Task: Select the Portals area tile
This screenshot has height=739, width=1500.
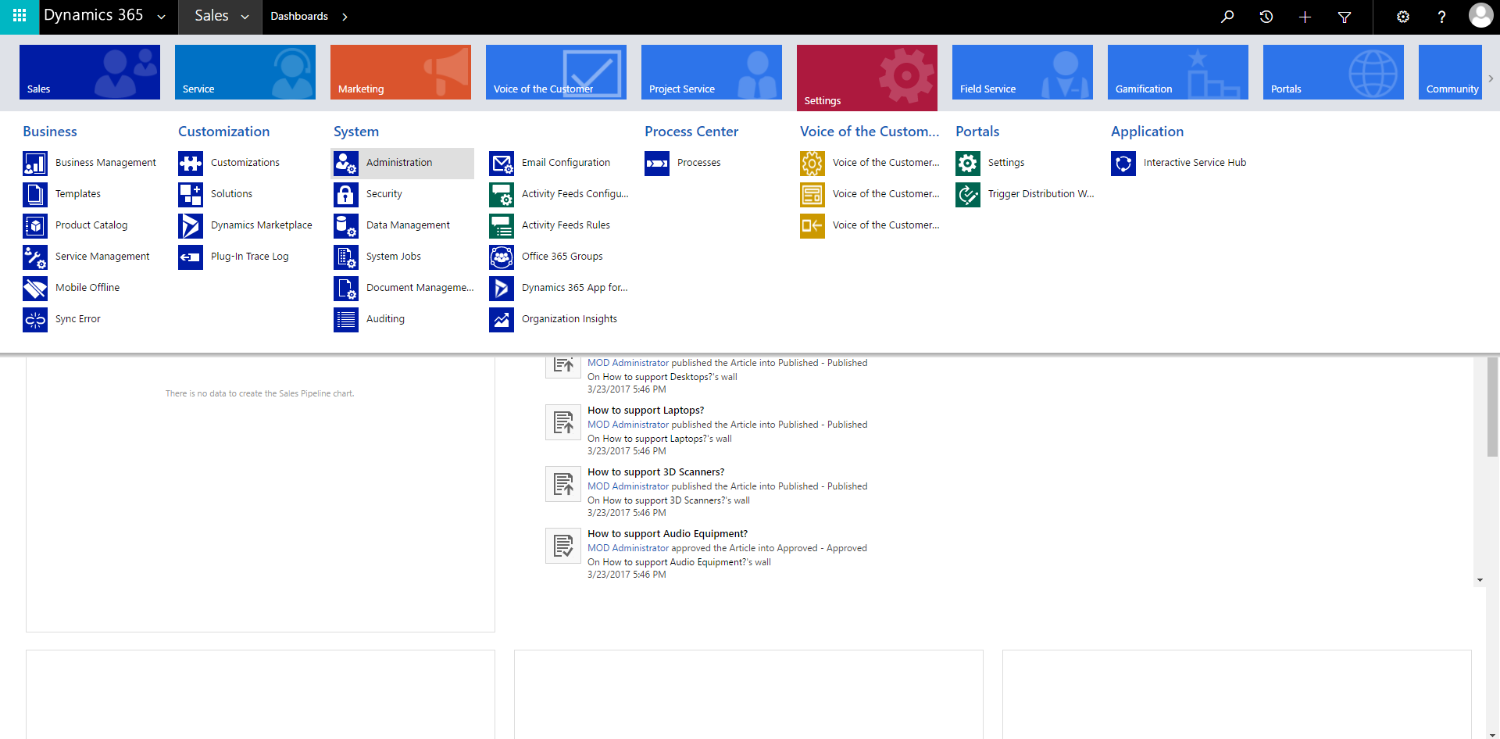Action: click(1333, 72)
